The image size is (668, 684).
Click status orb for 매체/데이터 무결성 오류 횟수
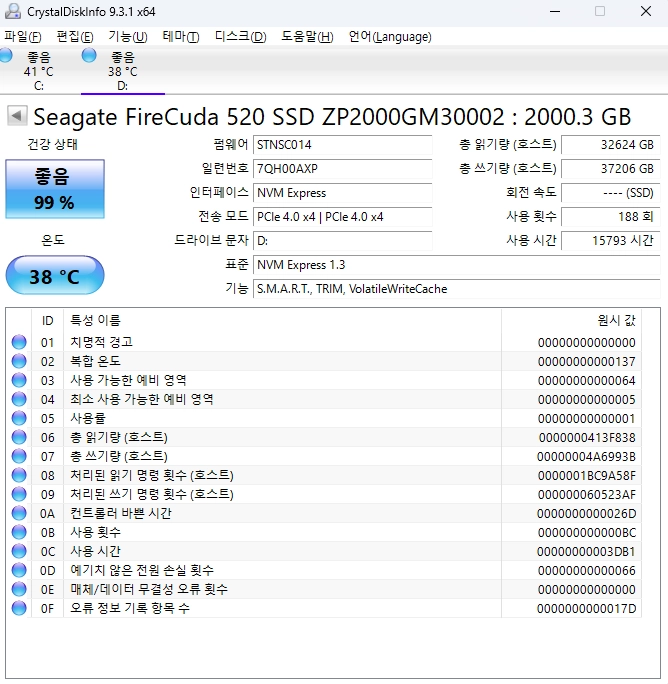pos(19,589)
